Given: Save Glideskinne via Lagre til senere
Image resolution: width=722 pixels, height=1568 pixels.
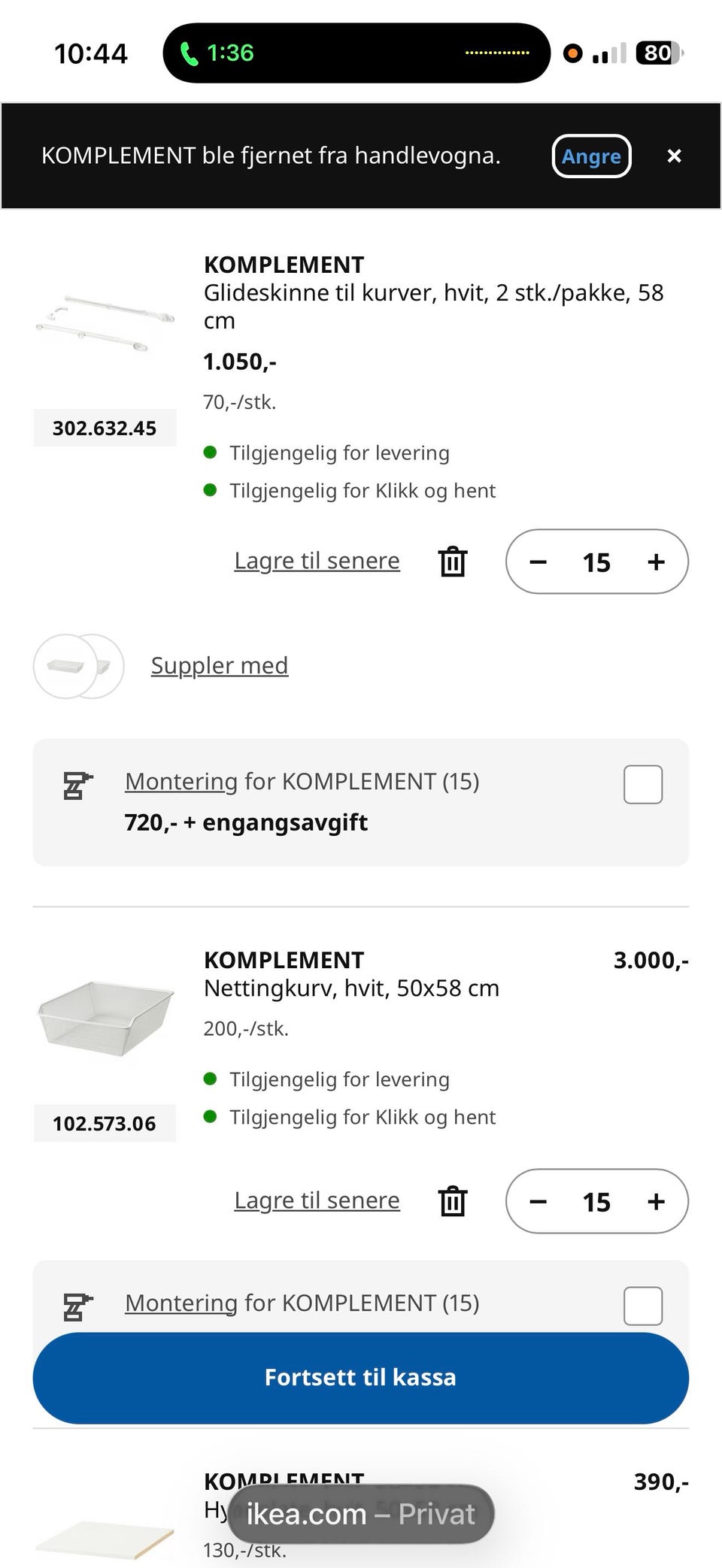Looking at the screenshot, I should [317, 561].
